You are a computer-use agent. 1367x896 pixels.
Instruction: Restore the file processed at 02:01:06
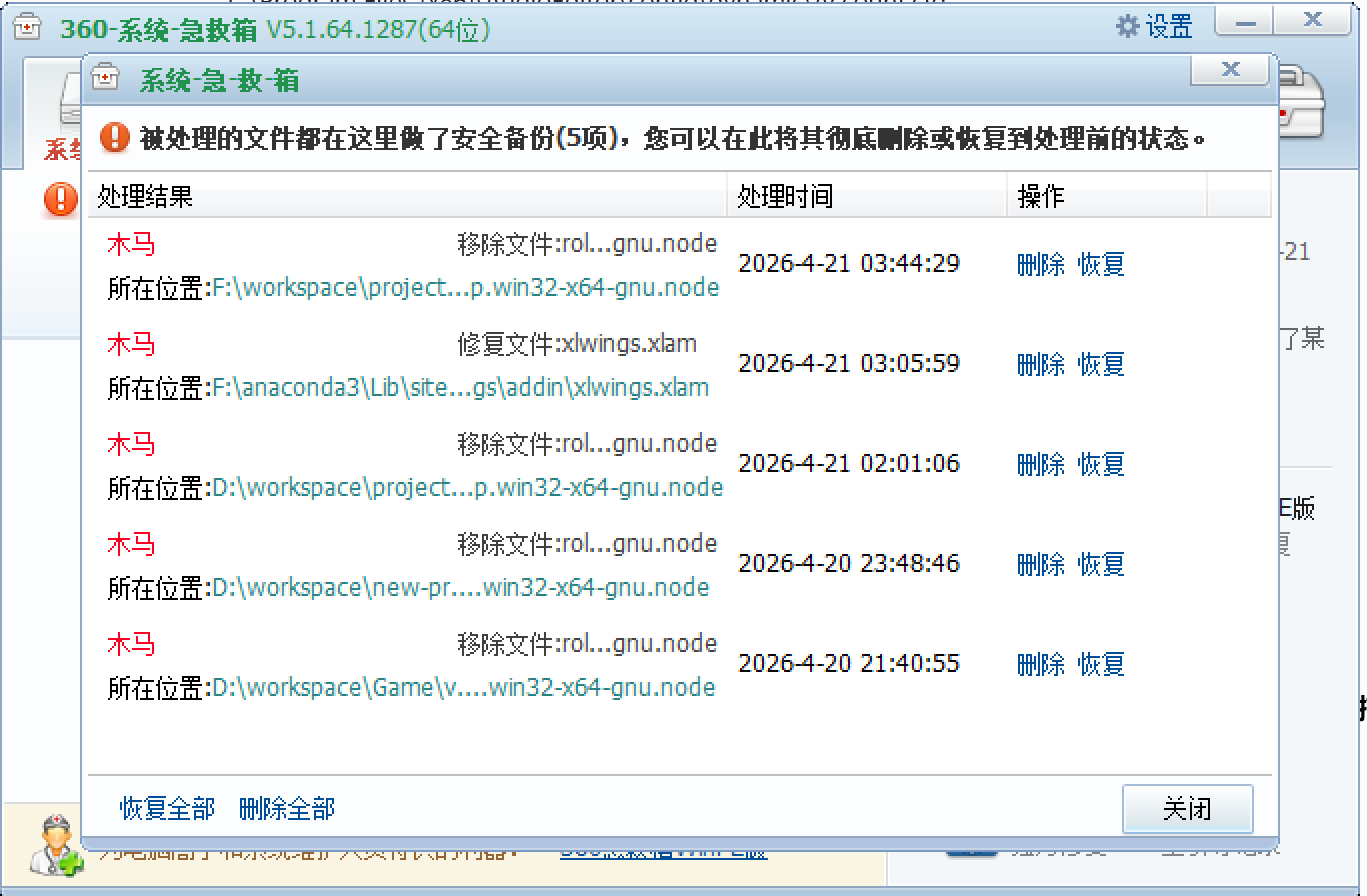coord(1101,464)
